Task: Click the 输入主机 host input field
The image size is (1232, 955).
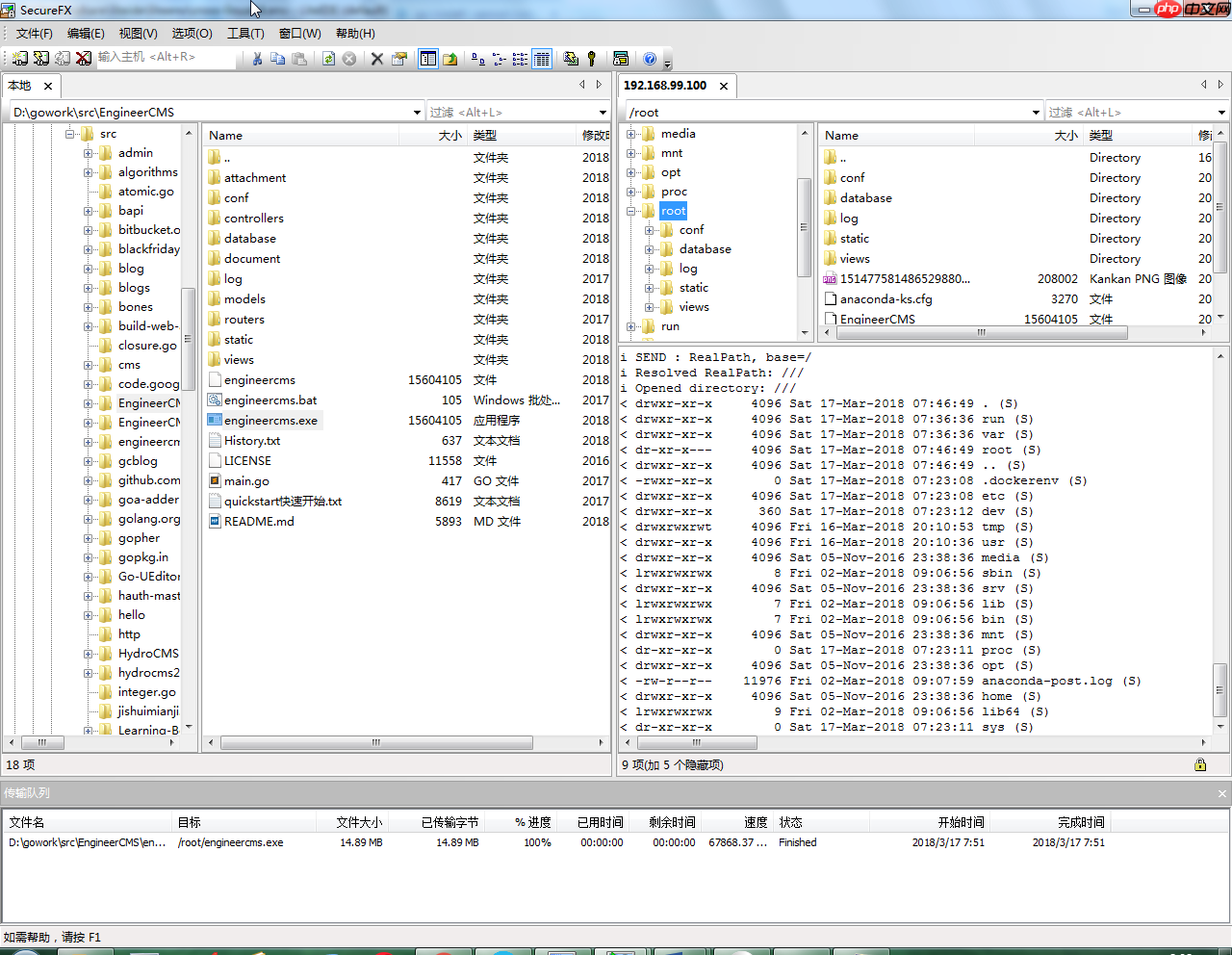Action: (164, 58)
